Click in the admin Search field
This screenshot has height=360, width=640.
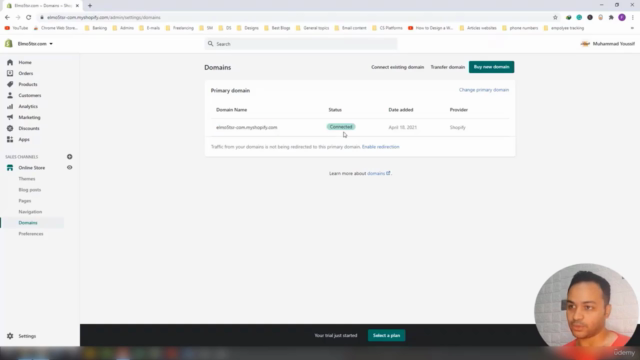point(301,44)
